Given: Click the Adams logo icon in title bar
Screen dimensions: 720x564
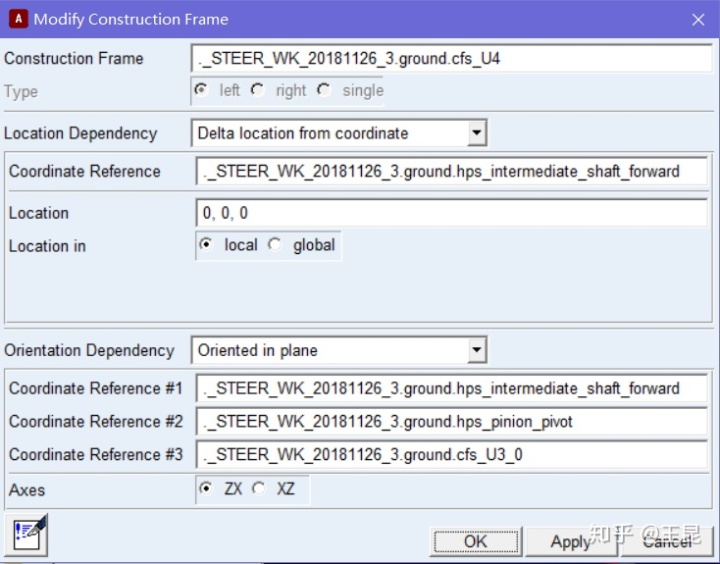Looking at the screenshot, I should click(18, 19).
